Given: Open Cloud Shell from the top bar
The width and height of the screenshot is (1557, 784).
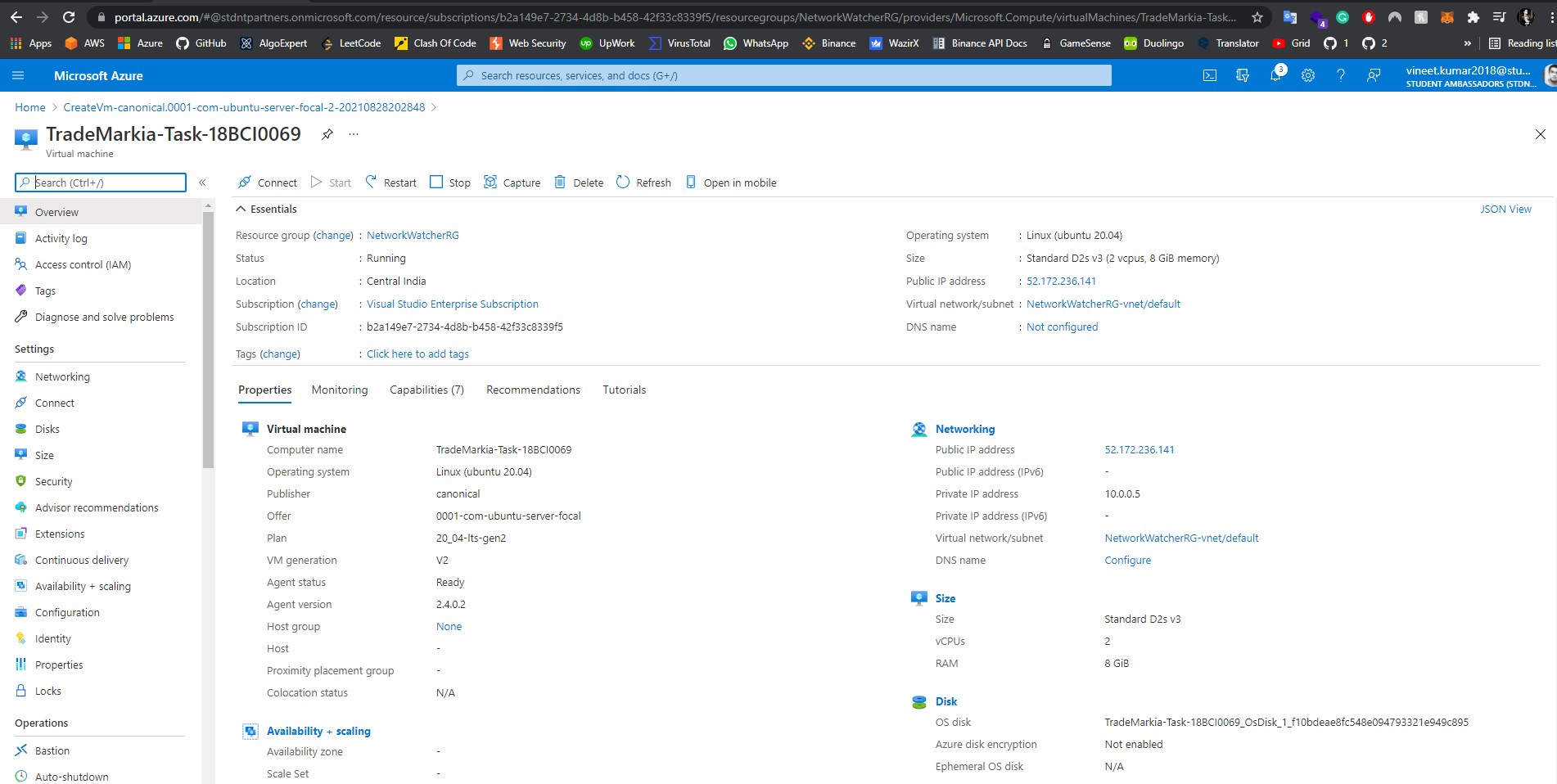Looking at the screenshot, I should (x=1210, y=75).
